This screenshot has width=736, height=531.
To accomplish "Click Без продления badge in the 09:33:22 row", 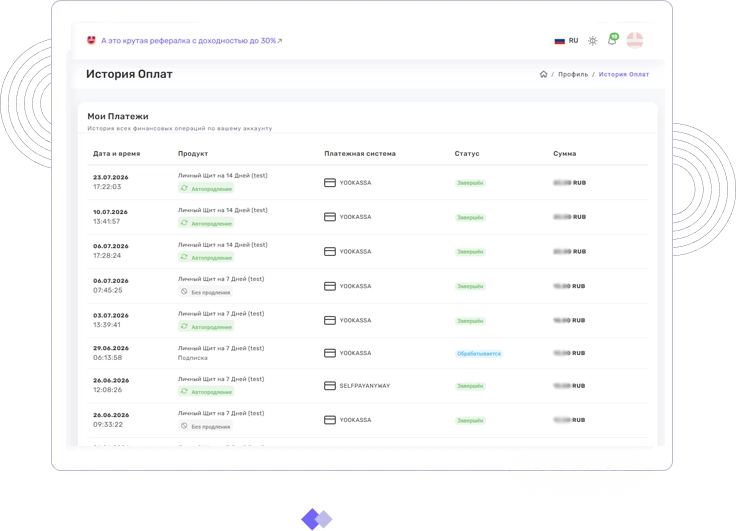I will click(x=205, y=426).
